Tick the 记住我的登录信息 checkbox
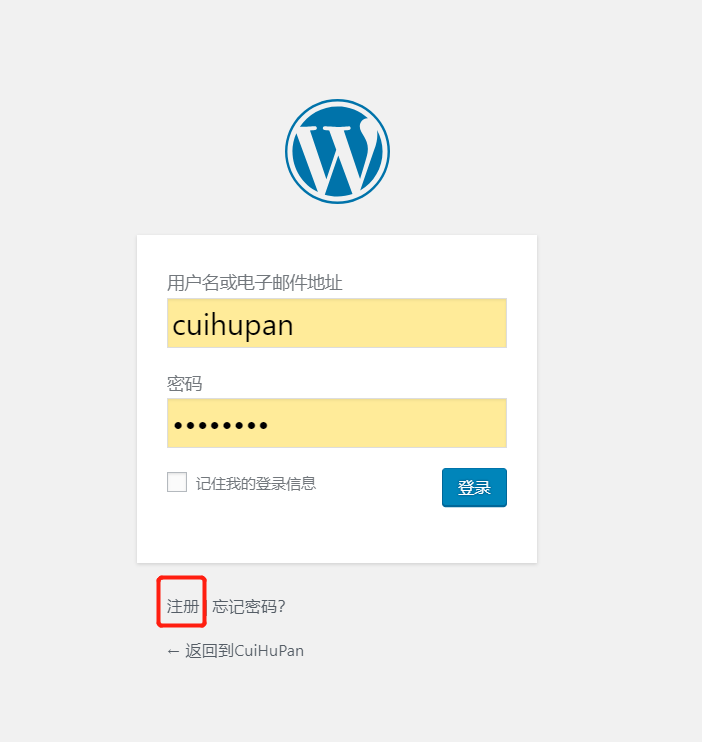Screen dimensions: 702x742 [x=177, y=482]
